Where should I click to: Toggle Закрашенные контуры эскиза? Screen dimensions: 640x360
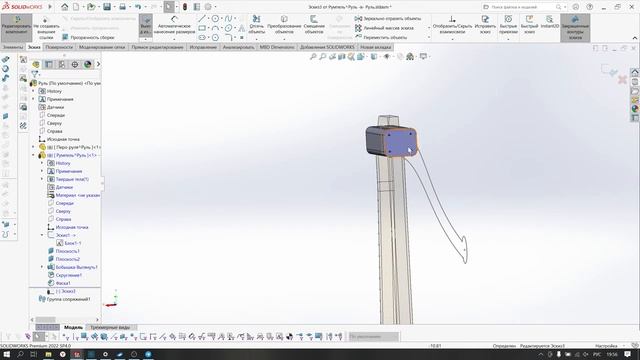tap(575, 27)
